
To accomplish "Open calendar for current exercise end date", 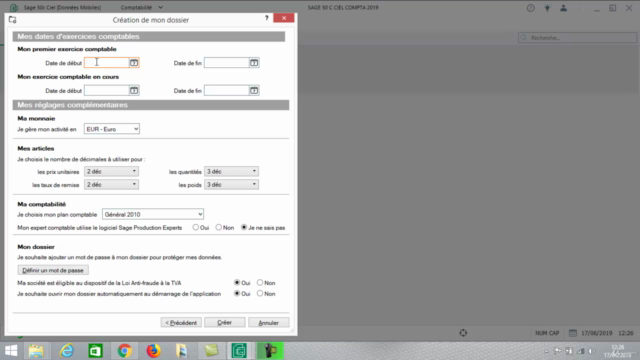I will click(254, 91).
